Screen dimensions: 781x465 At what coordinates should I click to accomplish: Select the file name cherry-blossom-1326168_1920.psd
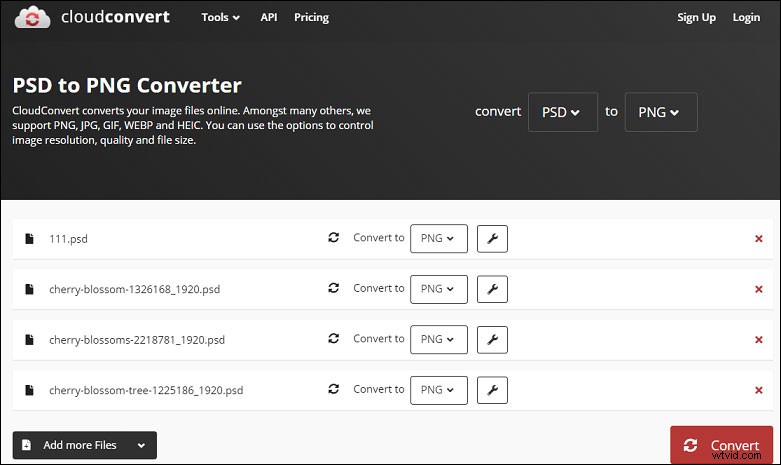point(134,289)
